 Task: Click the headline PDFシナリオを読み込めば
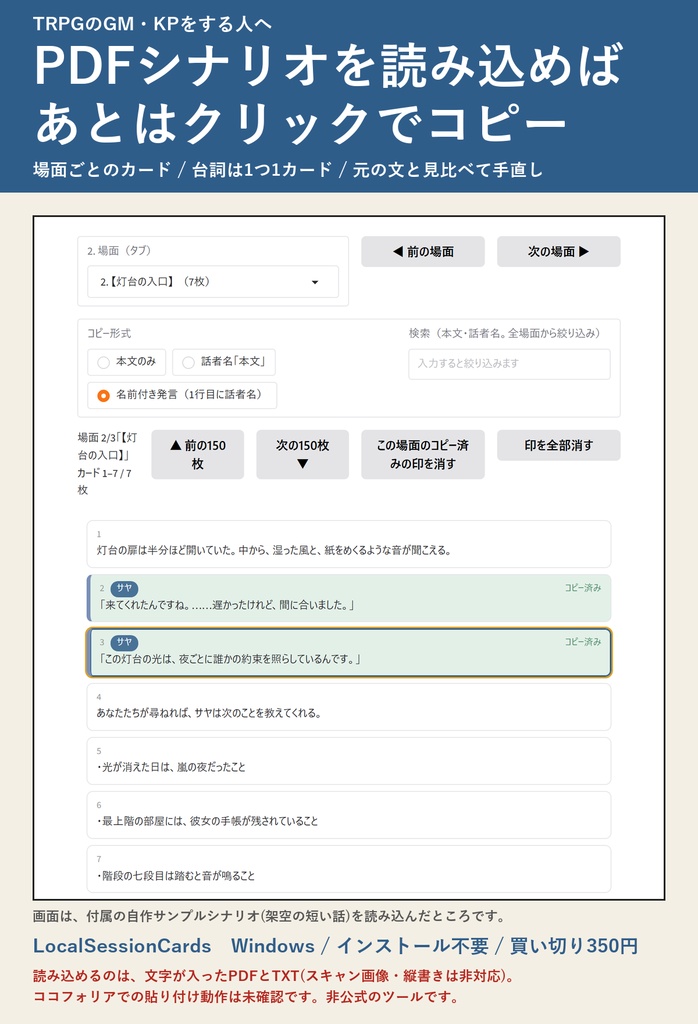[x=328, y=65]
